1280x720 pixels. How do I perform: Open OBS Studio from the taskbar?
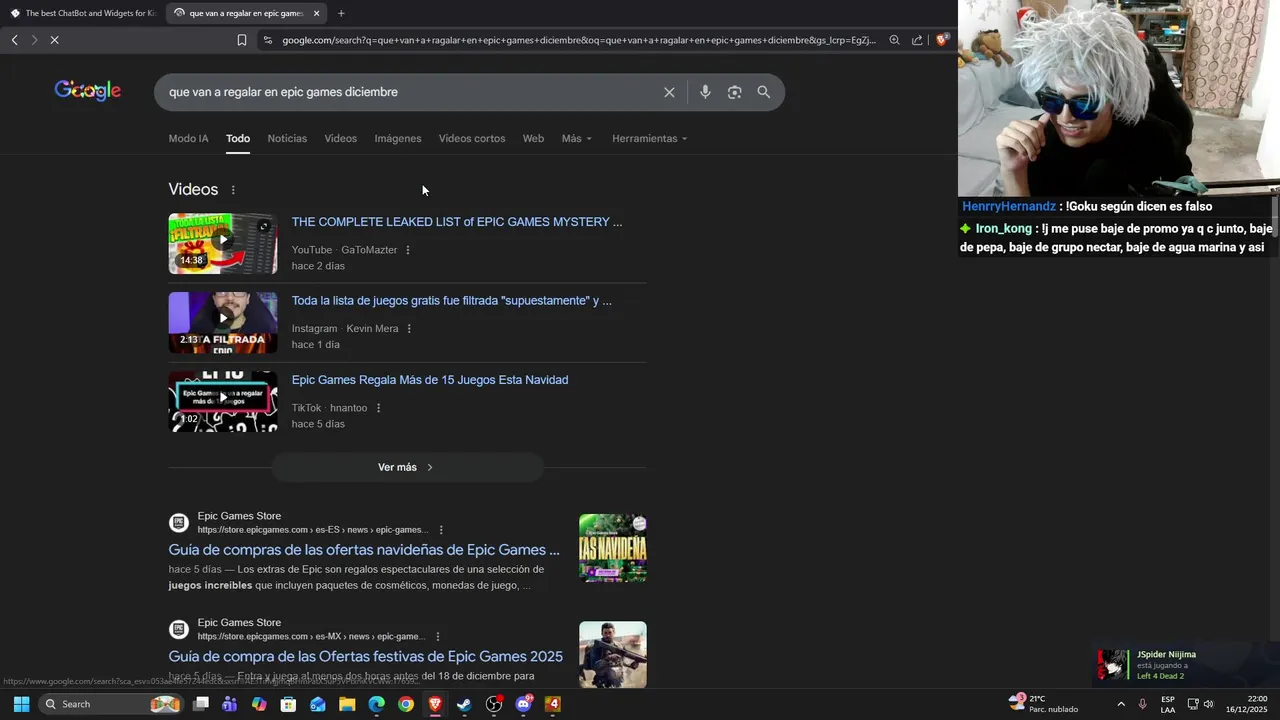point(494,704)
